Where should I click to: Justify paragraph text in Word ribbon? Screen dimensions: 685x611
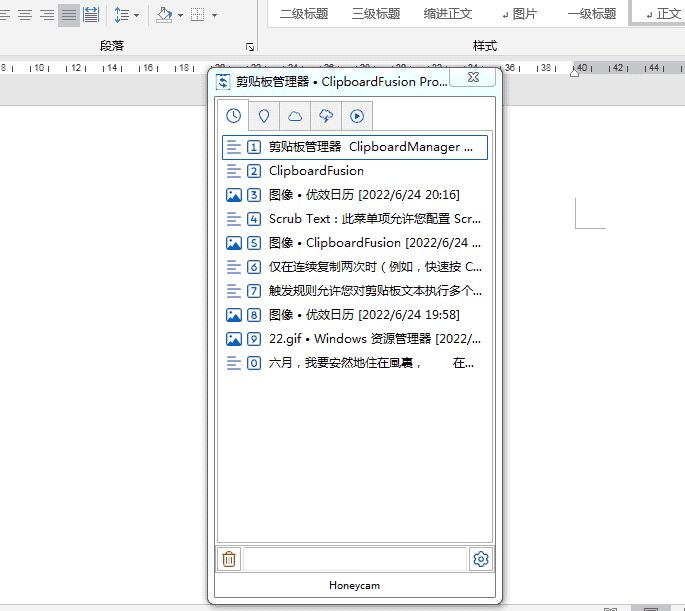69,15
